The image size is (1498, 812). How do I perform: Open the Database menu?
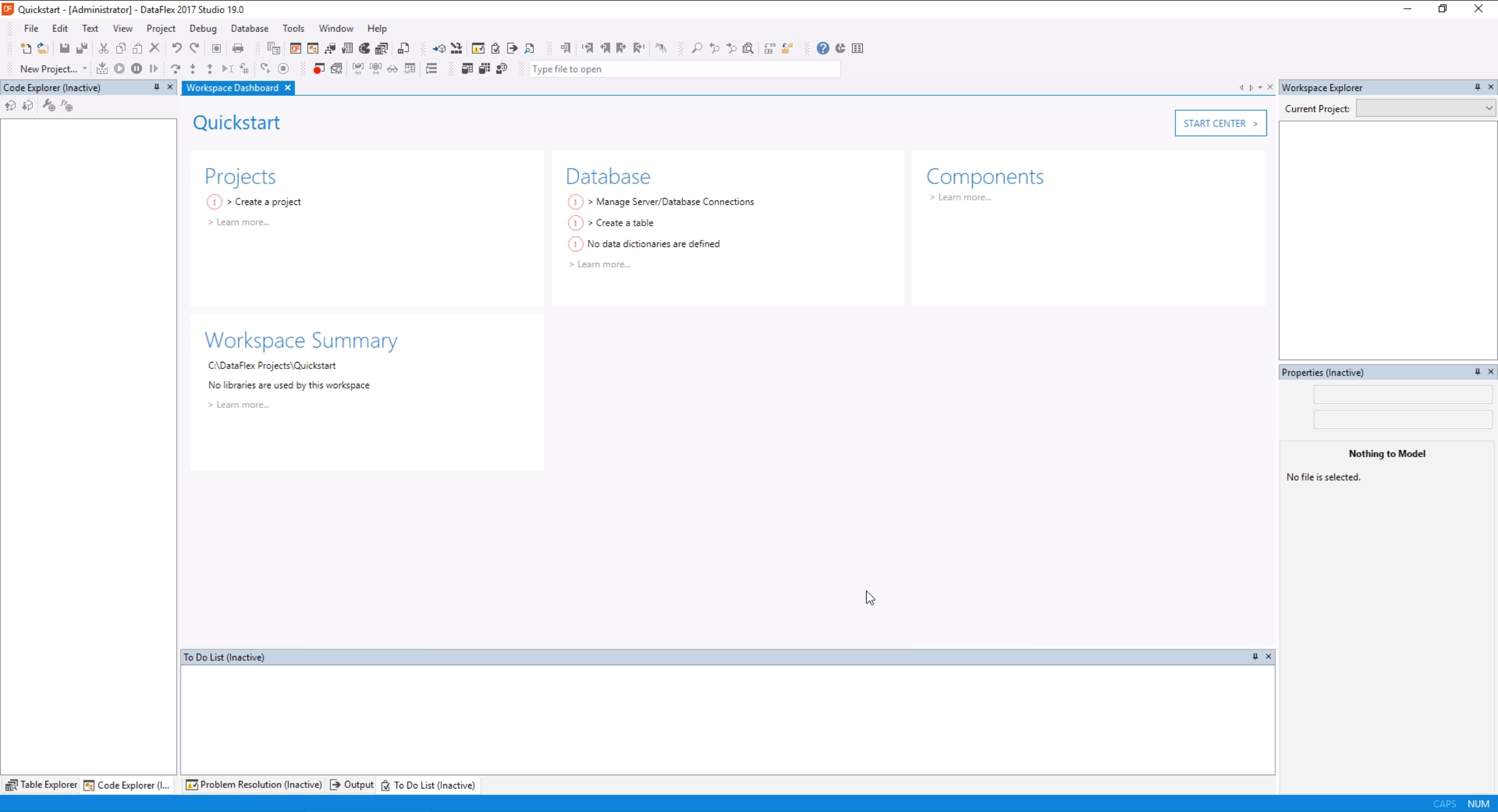coord(250,28)
